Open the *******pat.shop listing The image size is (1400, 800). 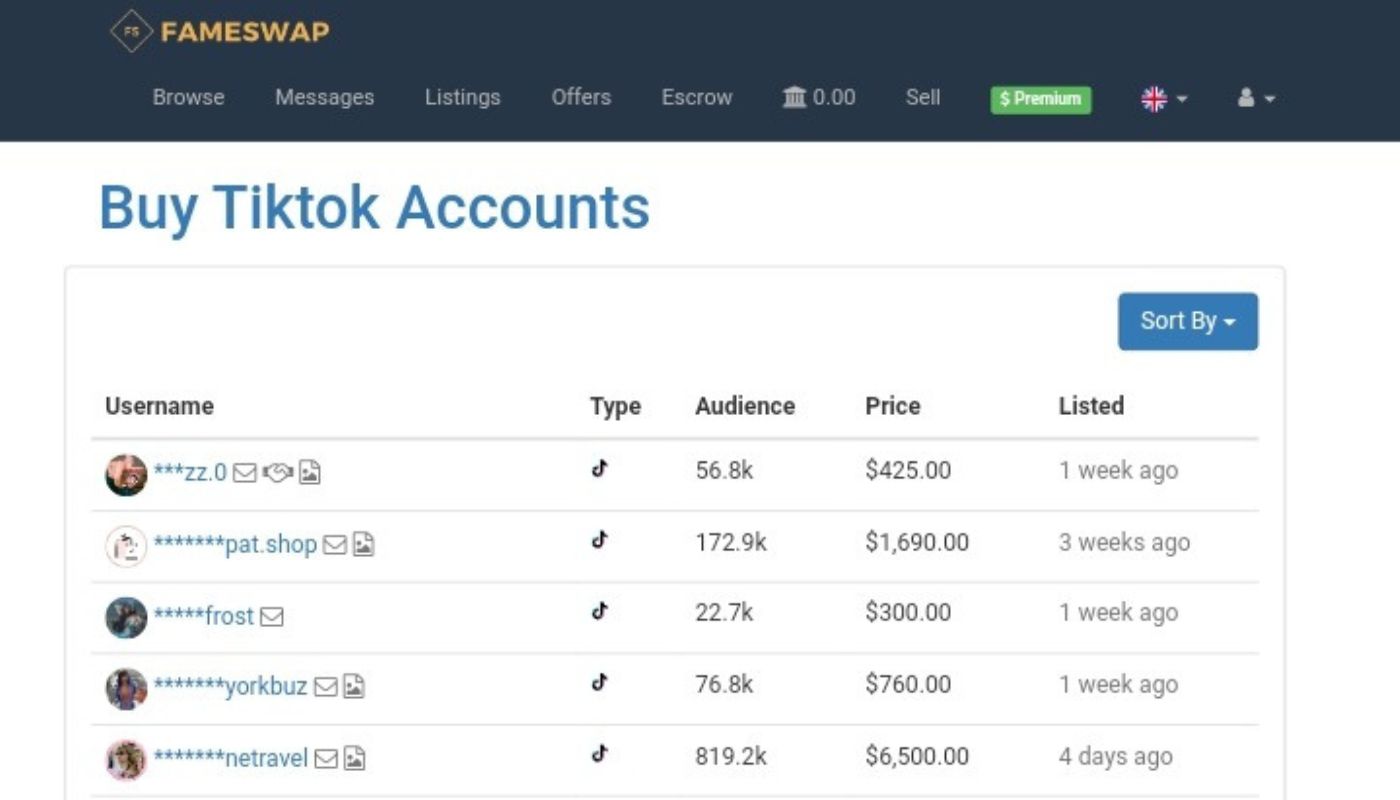235,545
